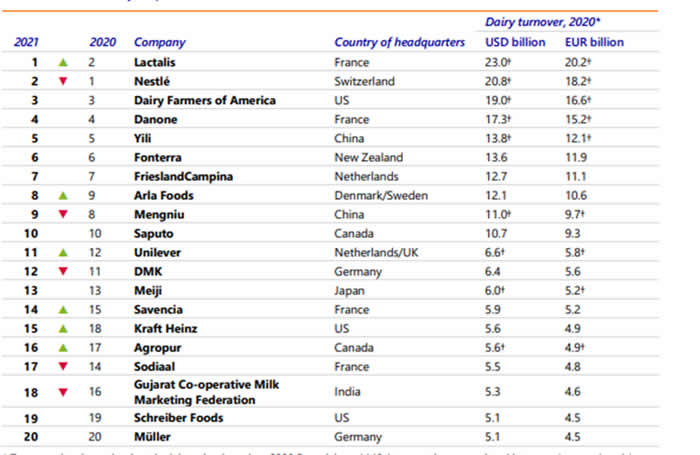Click the 2021 rank column header
This screenshot has height=455, width=700.
[27, 42]
